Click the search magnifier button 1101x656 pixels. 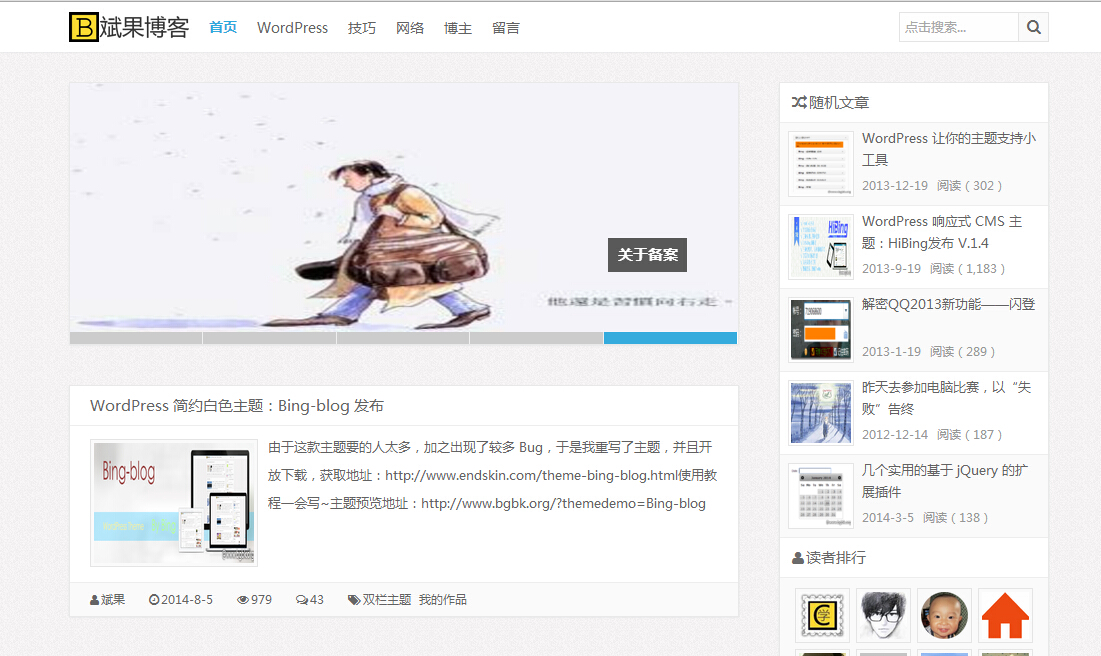pyautogui.click(x=1034, y=27)
